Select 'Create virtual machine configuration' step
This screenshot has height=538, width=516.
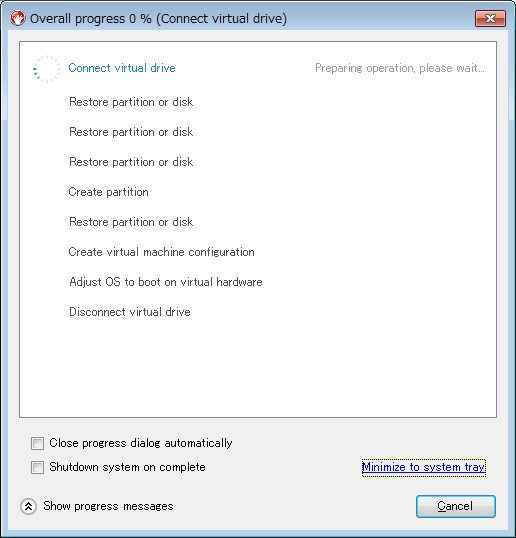tap(162, 252)
